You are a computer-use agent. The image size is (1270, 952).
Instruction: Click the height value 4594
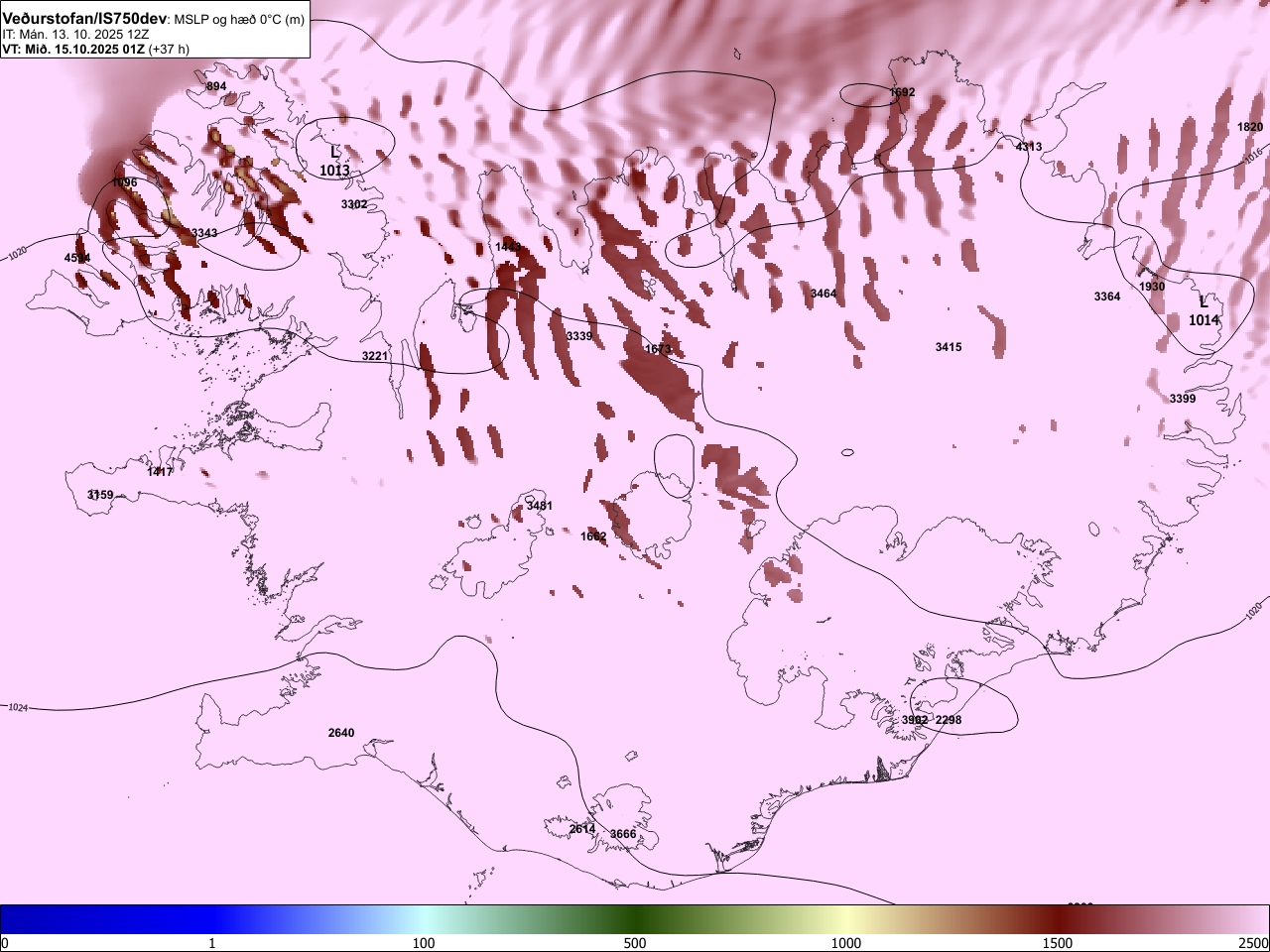pyautogui.click(x=77, y=258)
